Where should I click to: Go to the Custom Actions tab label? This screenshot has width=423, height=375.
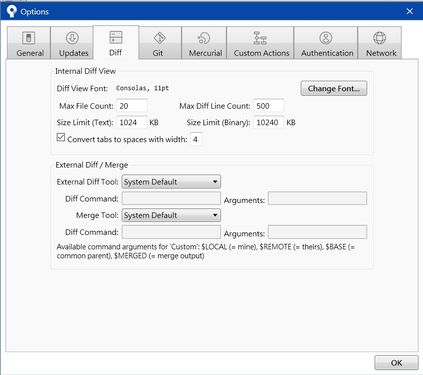[261, 53]
